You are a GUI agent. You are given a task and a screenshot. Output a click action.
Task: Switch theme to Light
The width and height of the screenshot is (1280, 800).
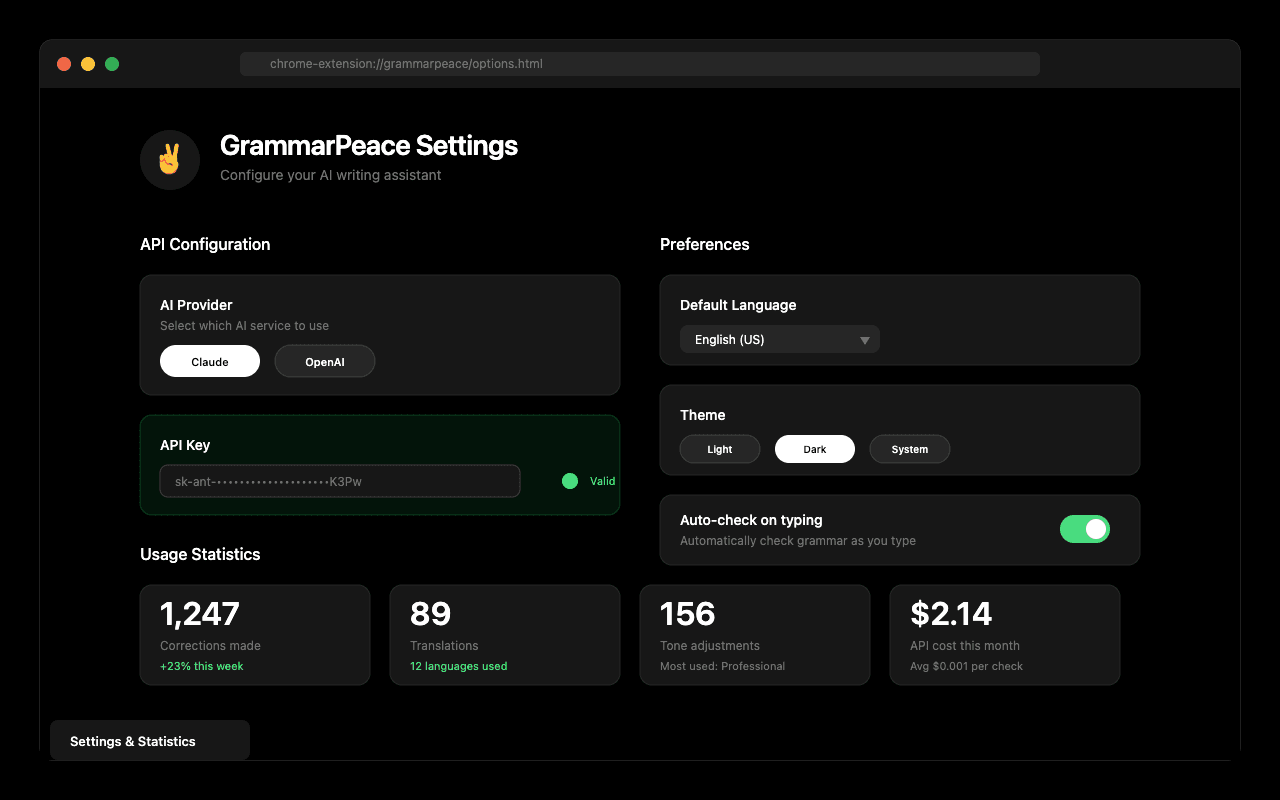tap(719, 449)
